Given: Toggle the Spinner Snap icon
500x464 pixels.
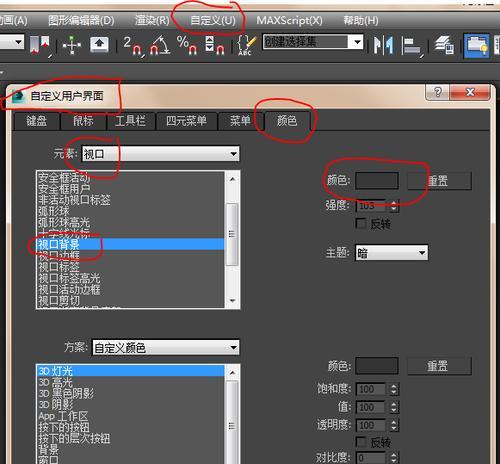Looking at the screenshot, I should (x=214, y=45).
